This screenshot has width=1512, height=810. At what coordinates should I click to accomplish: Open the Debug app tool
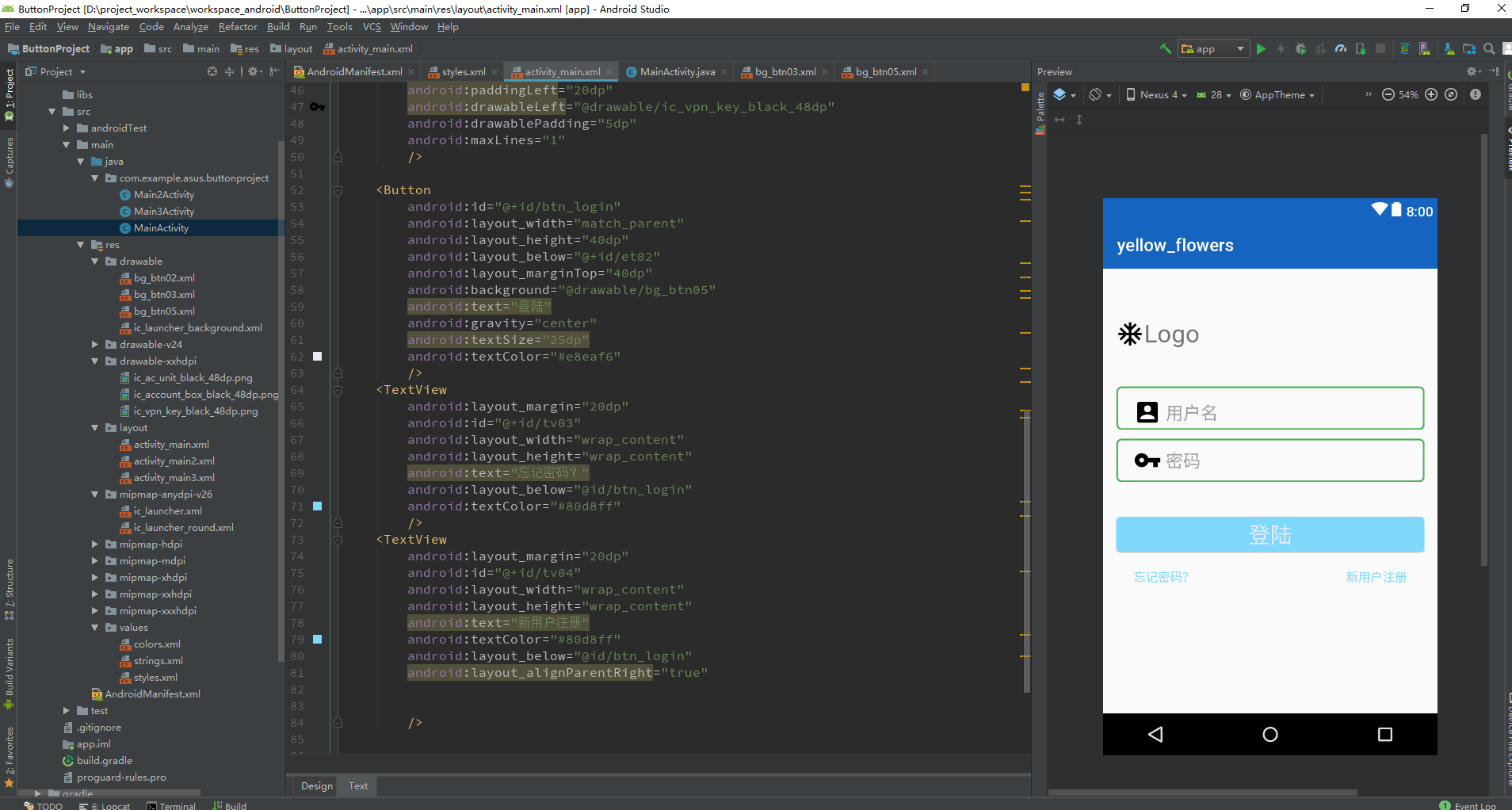(1301, 48)
